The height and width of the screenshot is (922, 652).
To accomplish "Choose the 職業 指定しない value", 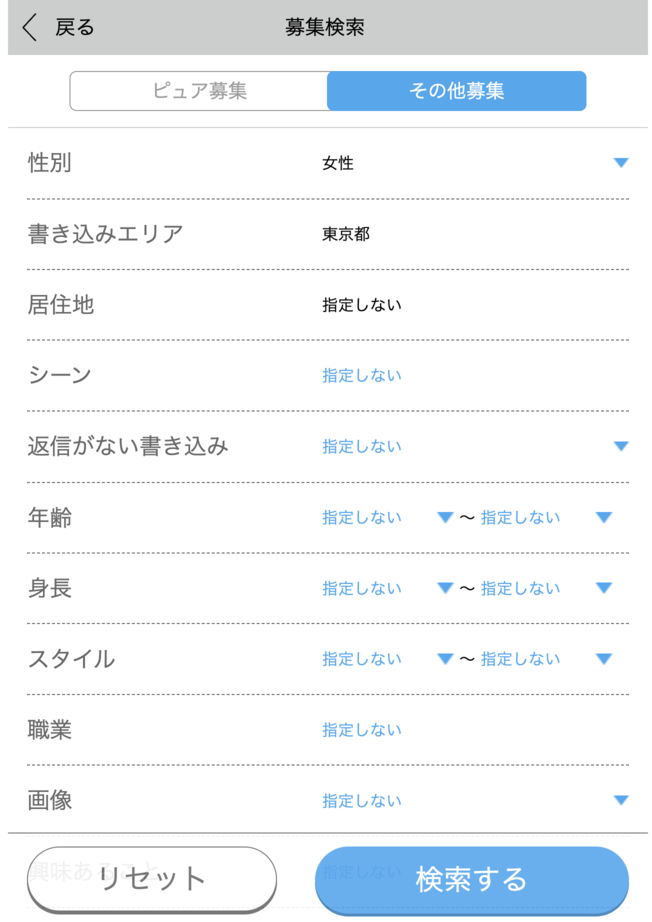I will coord(362,730).
